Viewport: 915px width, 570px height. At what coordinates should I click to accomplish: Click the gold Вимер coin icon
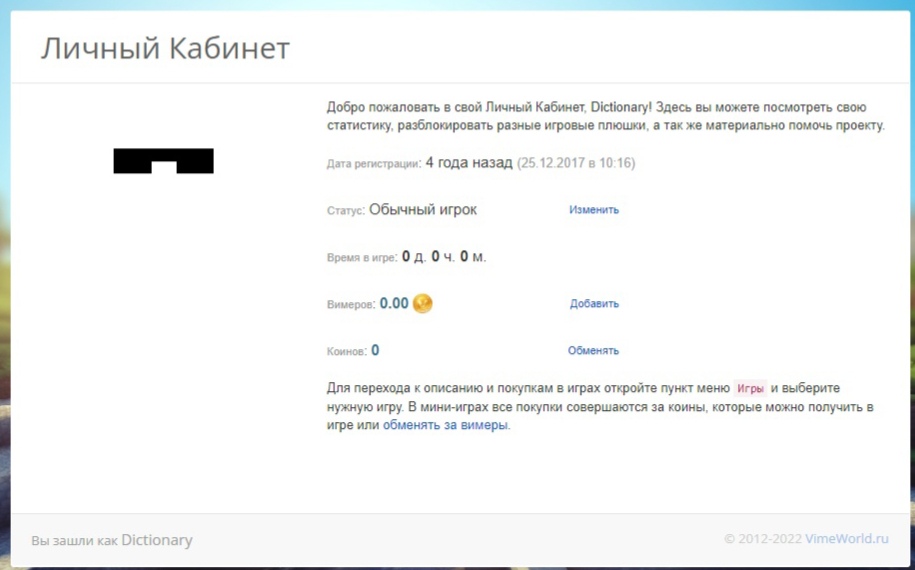coord(422,303)
